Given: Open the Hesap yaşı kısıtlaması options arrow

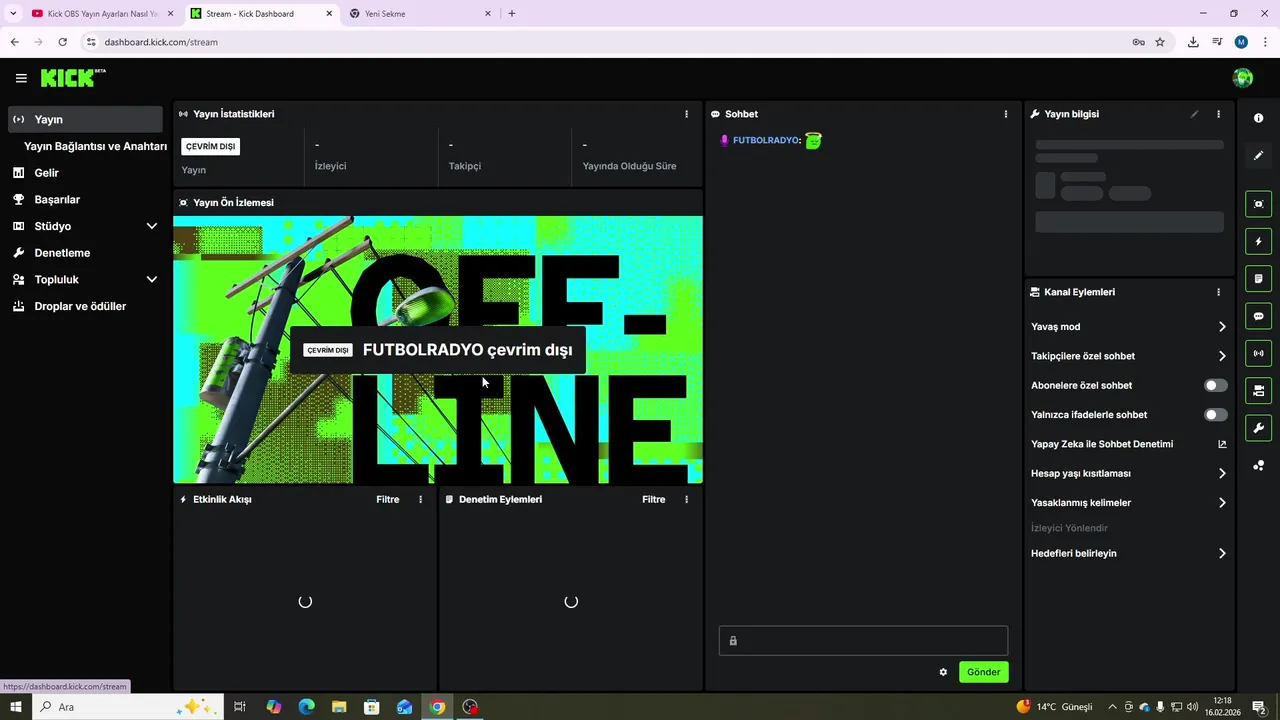Looking at the screenshot, I should coord(1222,473).
